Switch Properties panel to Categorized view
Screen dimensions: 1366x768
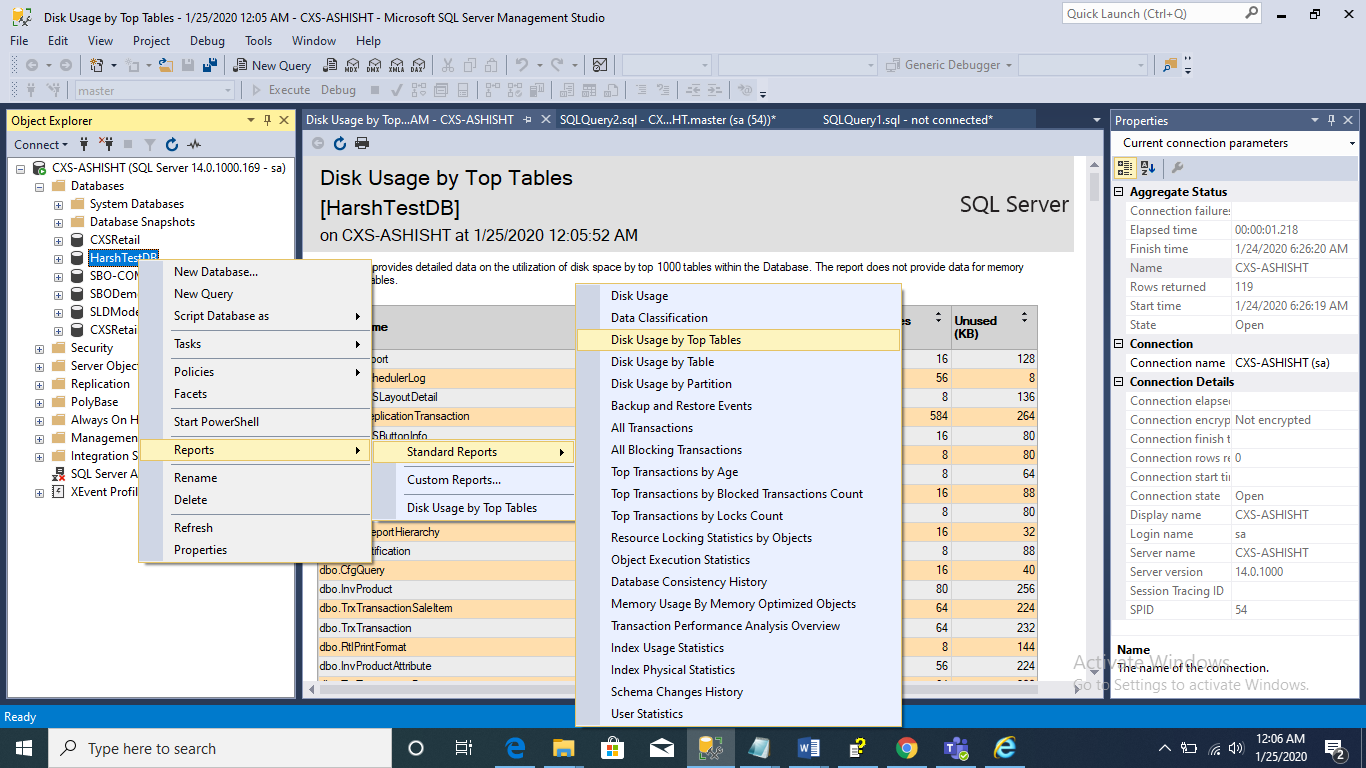(x=1126, y=168)
